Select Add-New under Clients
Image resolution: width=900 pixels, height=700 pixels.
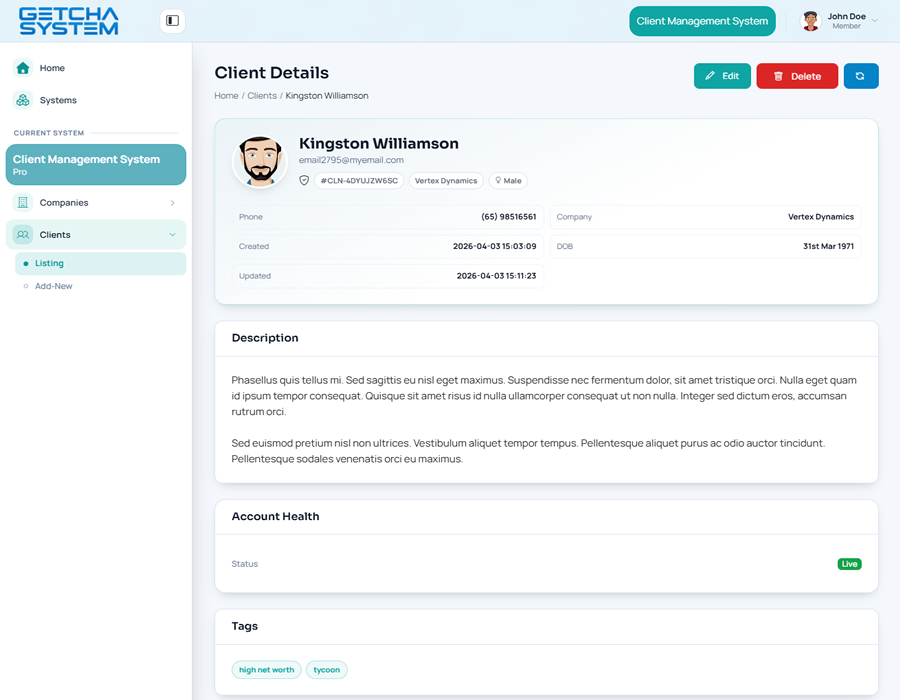[x=54, y=286]
